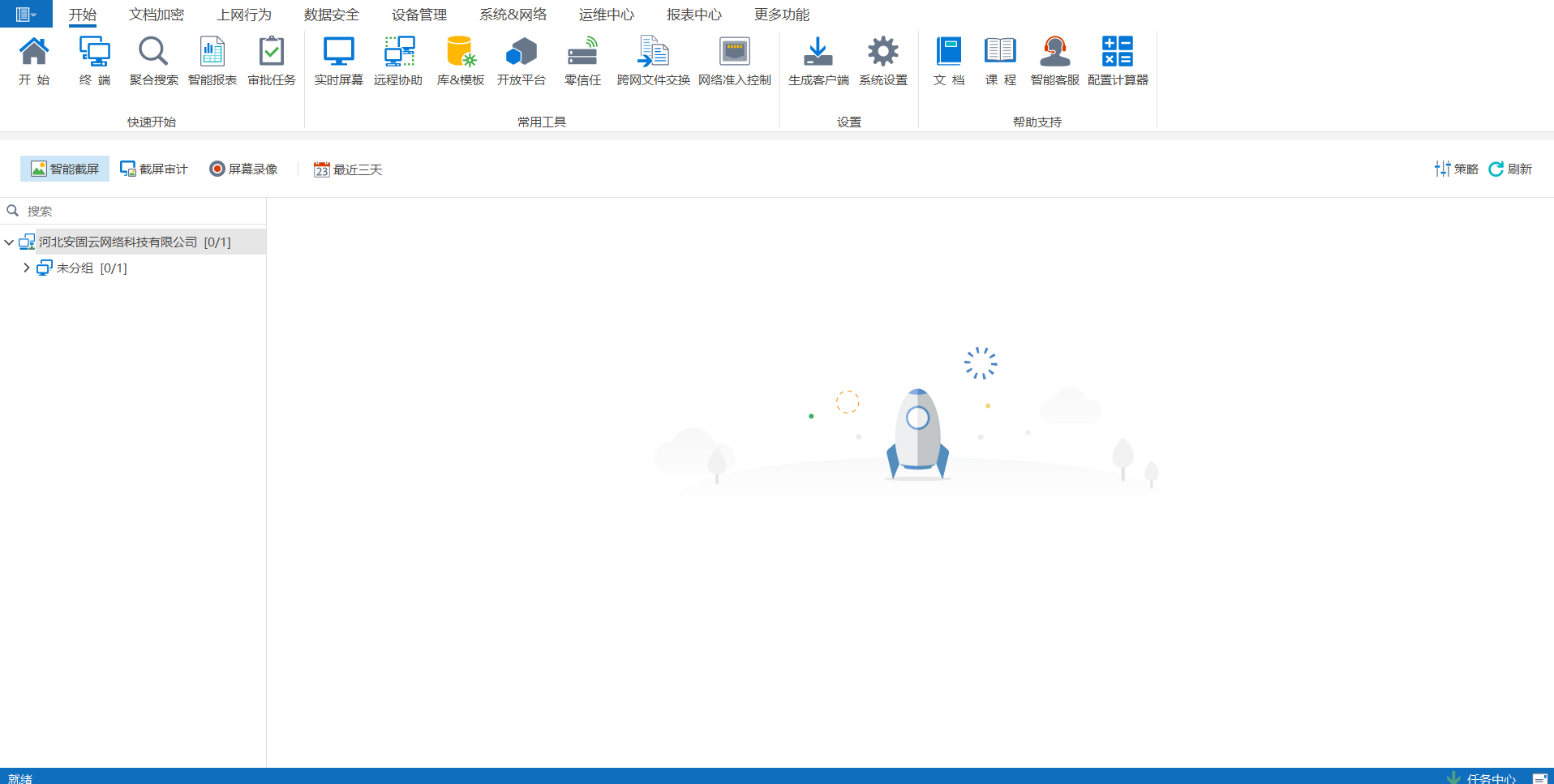Image resolution: width=1554 pixels, height=784 pixels.
Task: Open the 最近三天 date range selector
Action: coord(348,169)
